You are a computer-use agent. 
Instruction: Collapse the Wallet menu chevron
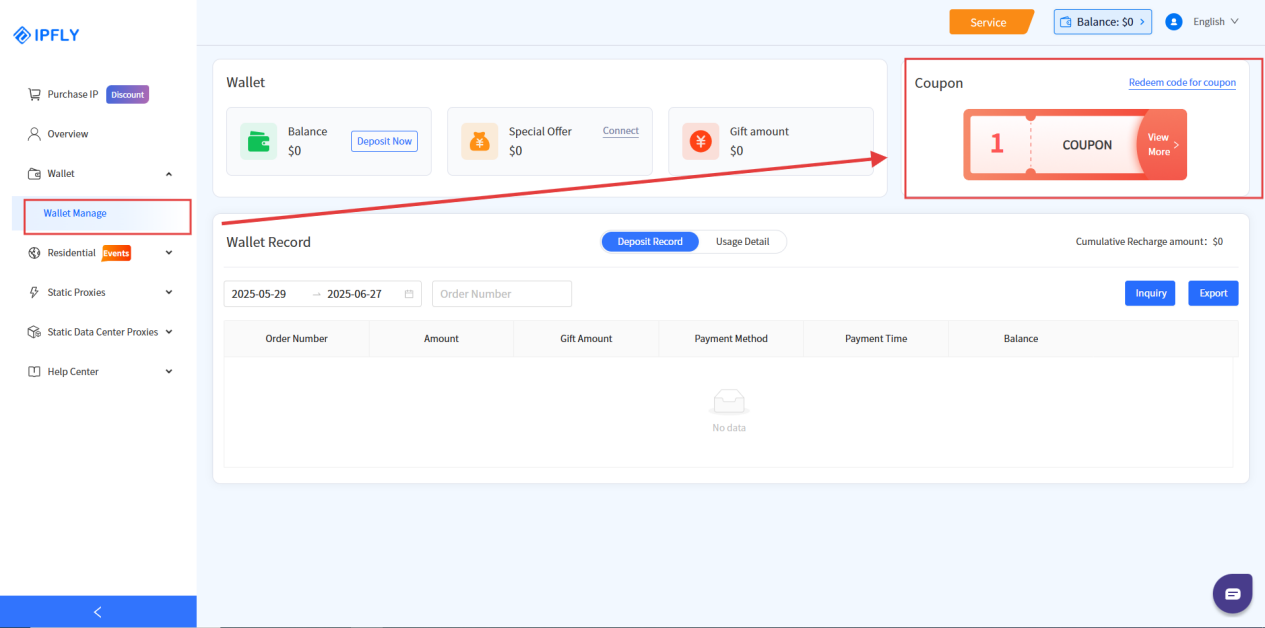[168, 174]
